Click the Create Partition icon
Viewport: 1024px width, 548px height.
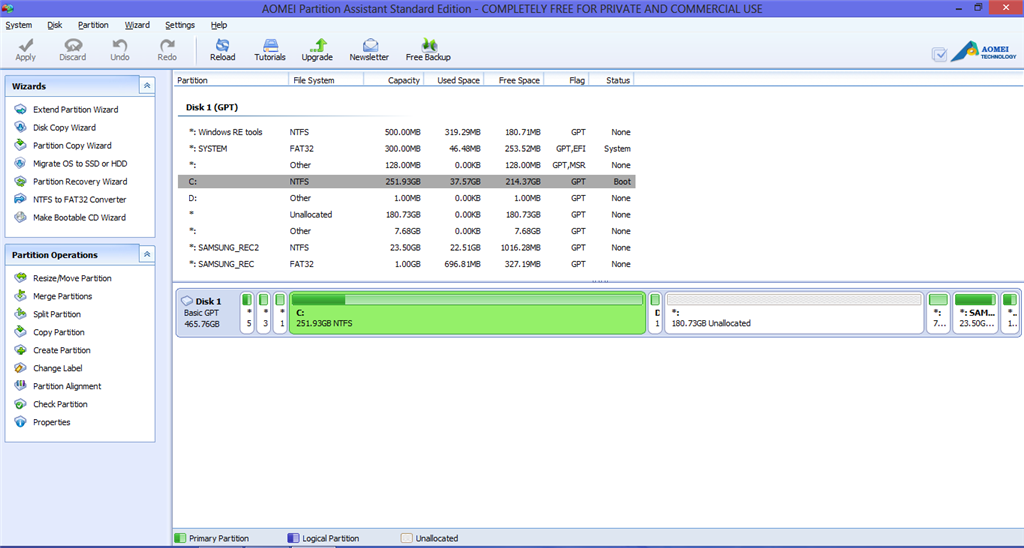pos(21,349)
